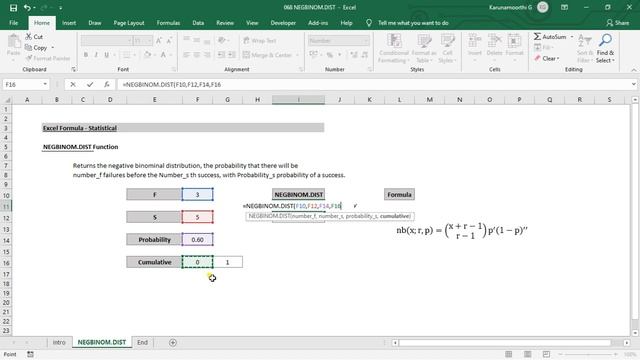Open Clipboard pane dialog launcher
The image size is (640, 360).
[73, 69]
